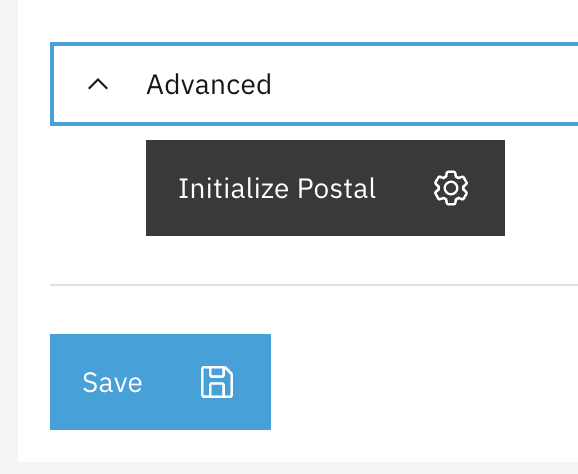Click the Save button

(x=160, y=382)
